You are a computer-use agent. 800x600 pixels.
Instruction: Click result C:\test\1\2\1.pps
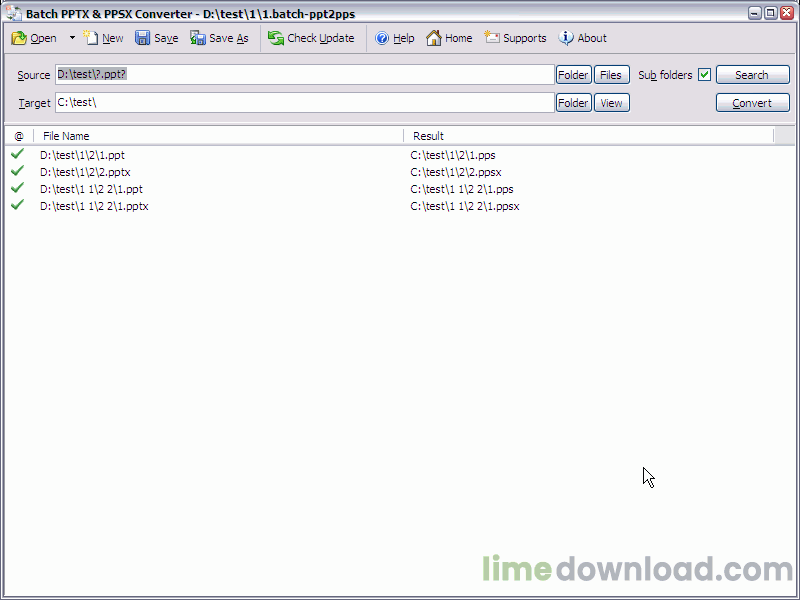pyautogui.click(x=453, y=155)
